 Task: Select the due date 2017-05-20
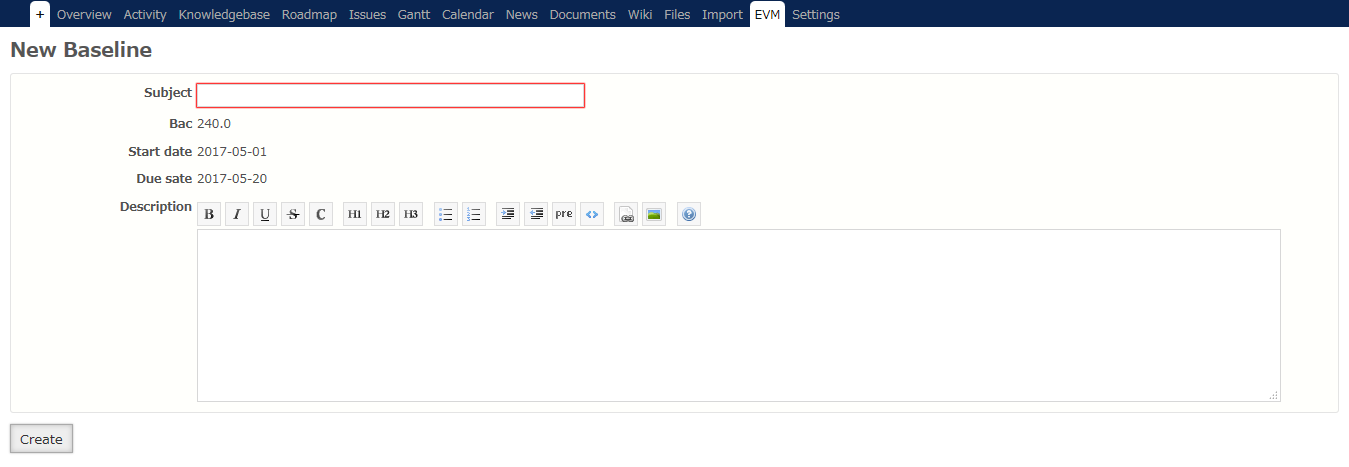pos(232,179)
